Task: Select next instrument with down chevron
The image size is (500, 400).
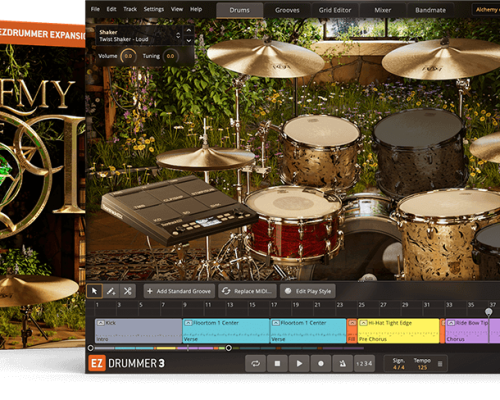Action: 188,40
